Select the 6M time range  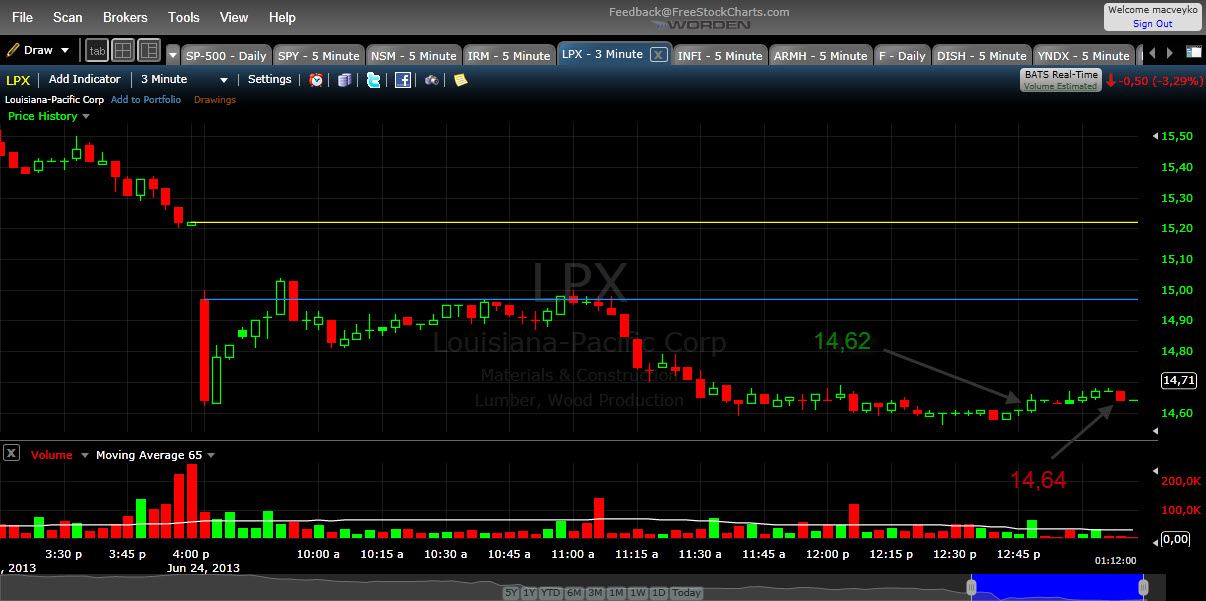[574, 593]
